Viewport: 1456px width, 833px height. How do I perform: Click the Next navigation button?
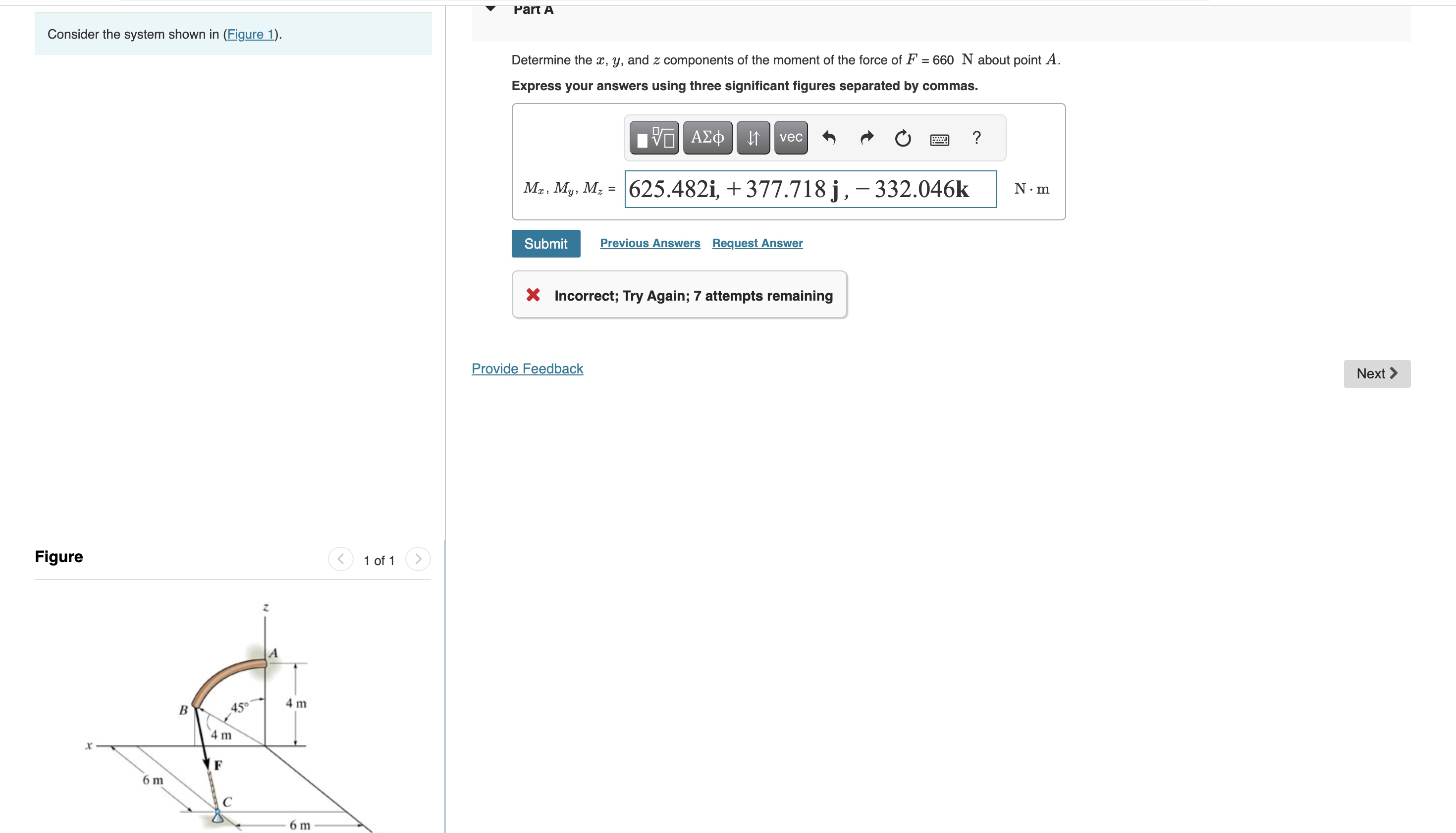[1379, 373]
